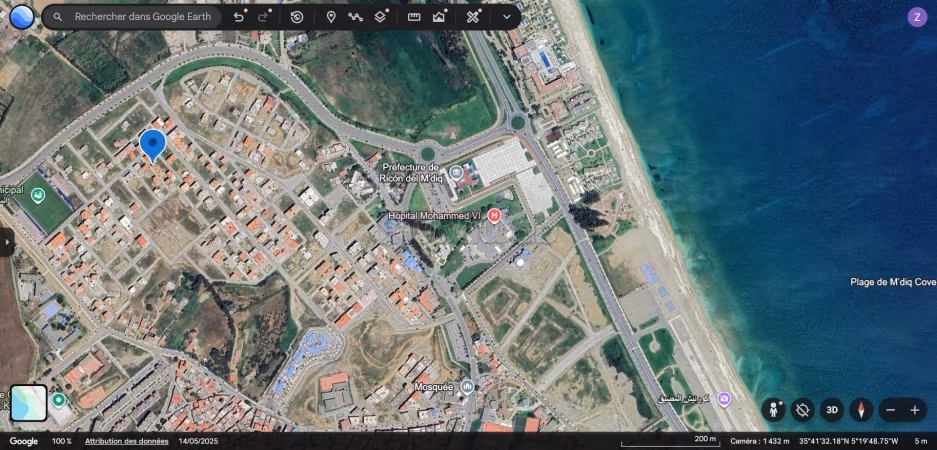Zoom in with the plus button
Image resolution: width=937 pixels, height=450 pixels.
[915, 410]
